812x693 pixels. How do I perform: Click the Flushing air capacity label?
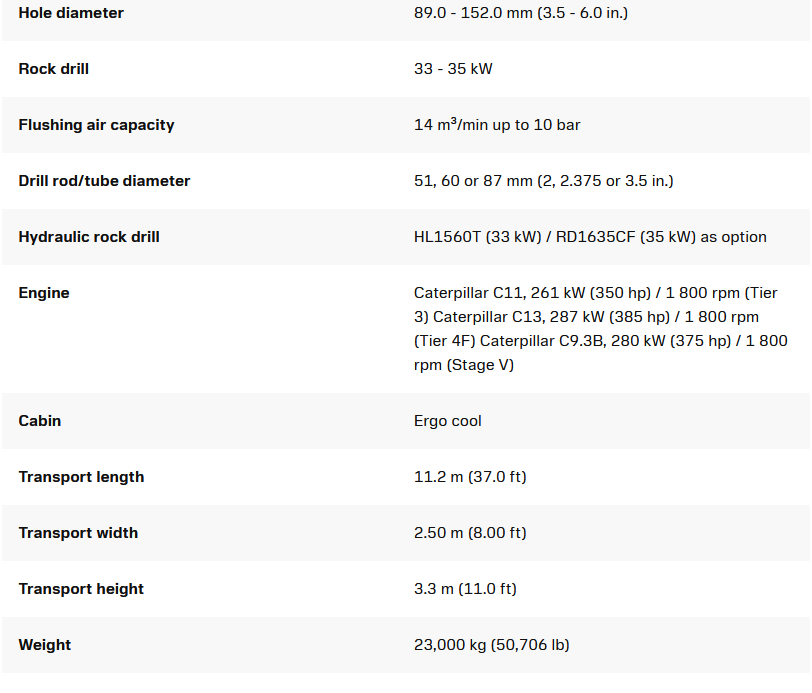tap(96, 125)
